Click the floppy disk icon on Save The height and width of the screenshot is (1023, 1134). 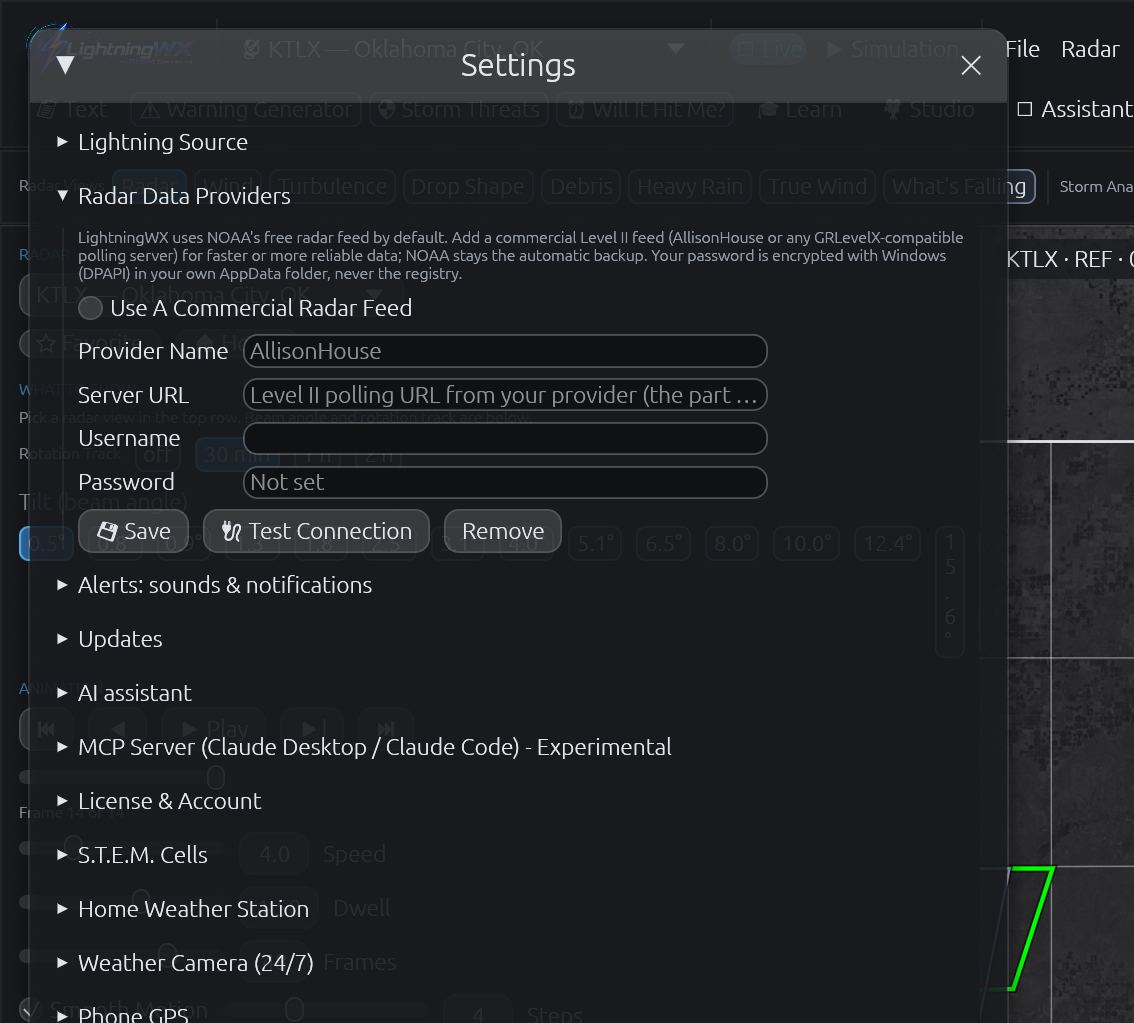107,531
